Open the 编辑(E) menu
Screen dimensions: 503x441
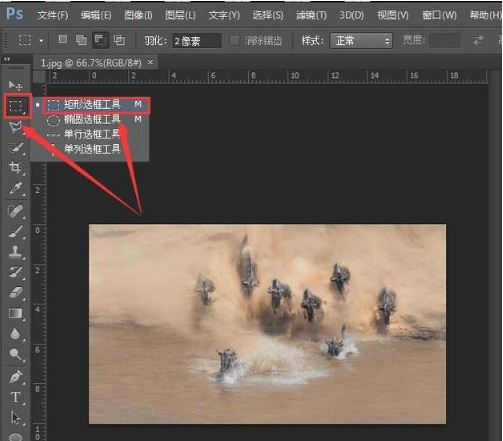(x=96, y=15)
